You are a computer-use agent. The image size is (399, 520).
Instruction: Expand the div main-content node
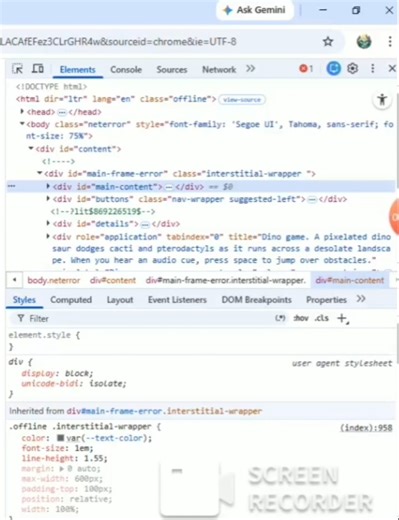pyautogui.click(x=48, y=186)
